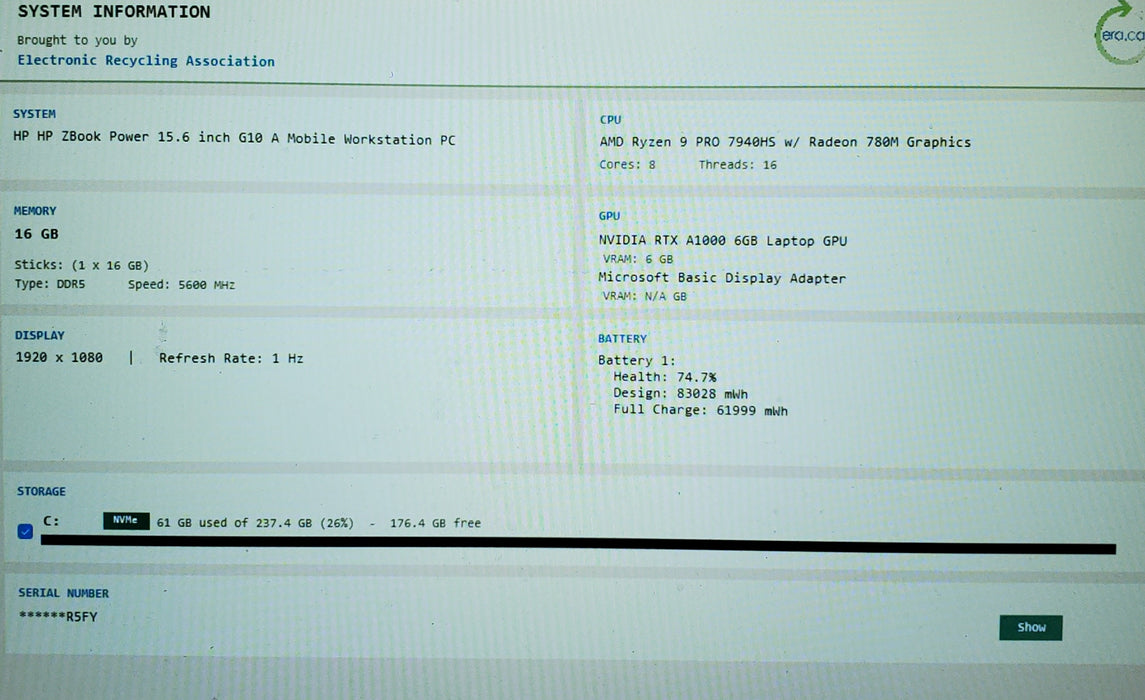
Task: Select the C: drive letter label
Action: pos(51,520)
